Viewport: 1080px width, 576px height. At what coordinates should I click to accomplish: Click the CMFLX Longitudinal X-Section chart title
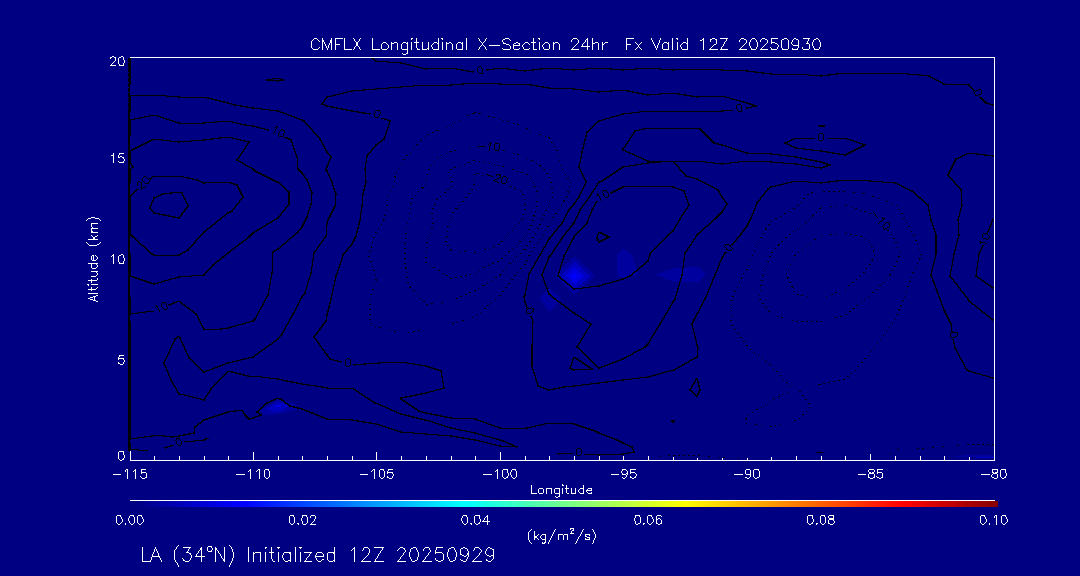pyautogui.click(x=566, y=44)
